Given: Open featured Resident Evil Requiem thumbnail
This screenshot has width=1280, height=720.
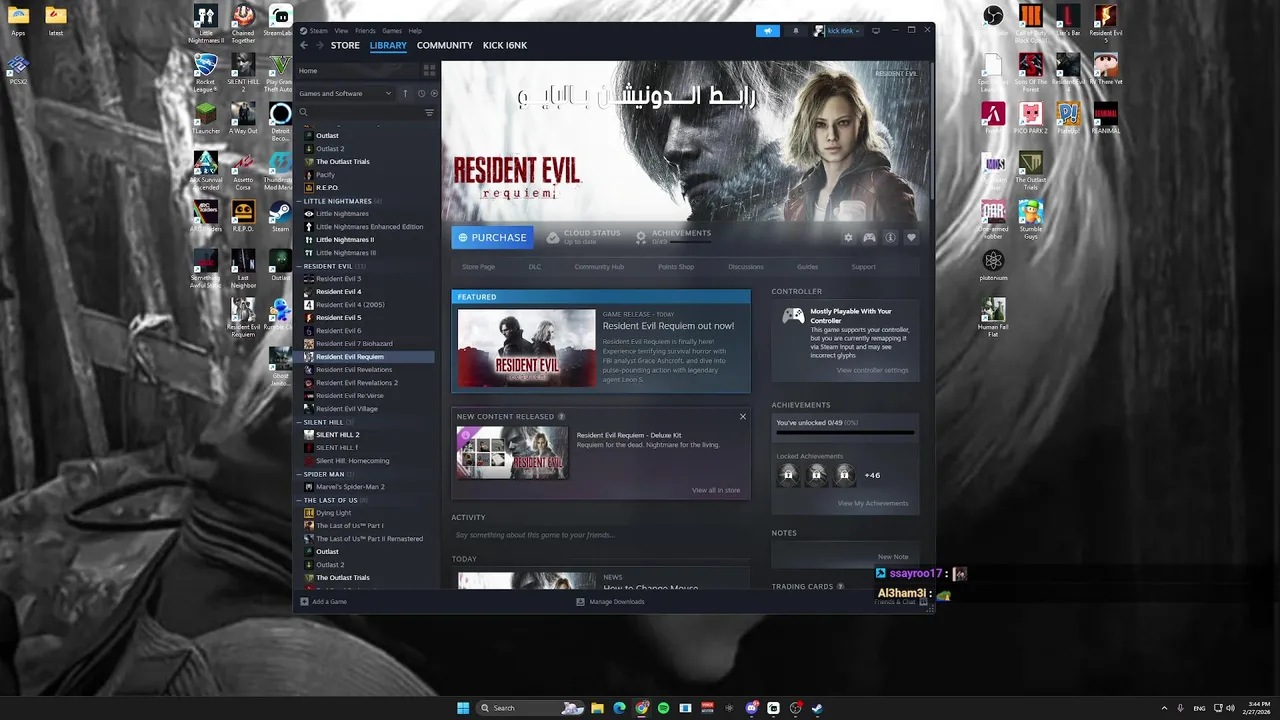Looking at the screenshot, I should pos(526,347).
